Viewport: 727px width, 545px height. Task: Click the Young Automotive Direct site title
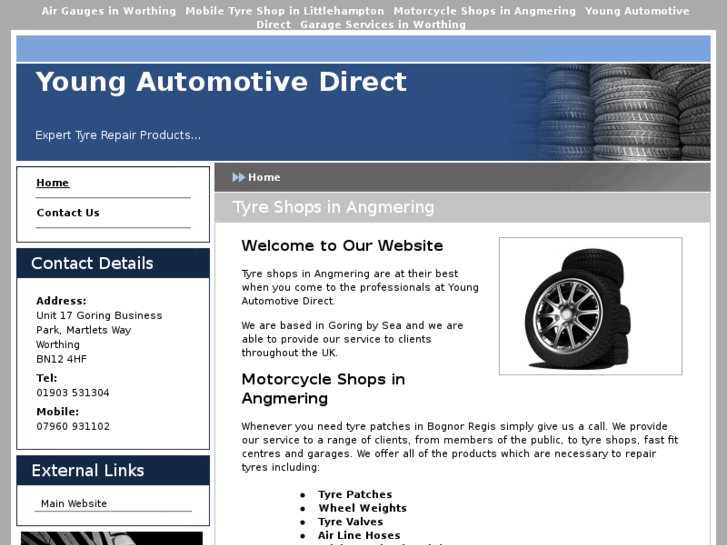[221, 82]
